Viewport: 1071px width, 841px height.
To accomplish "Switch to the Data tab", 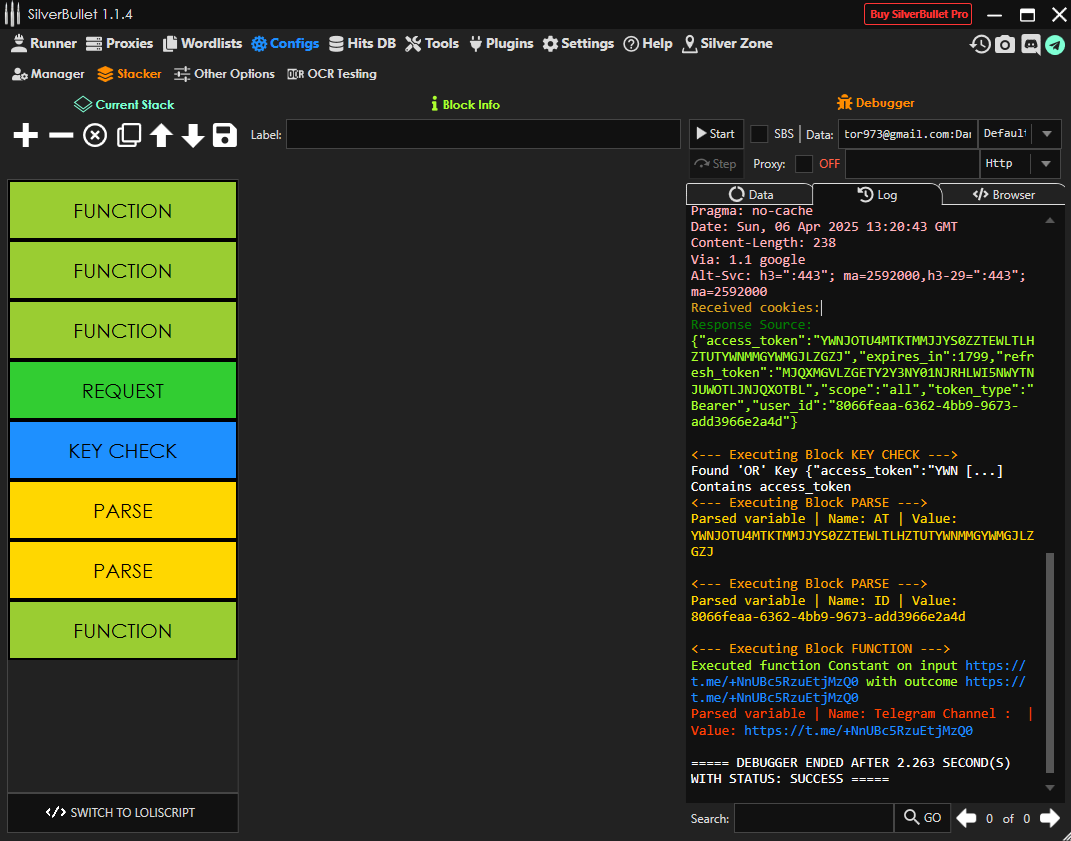I will [x=750, y=195].
